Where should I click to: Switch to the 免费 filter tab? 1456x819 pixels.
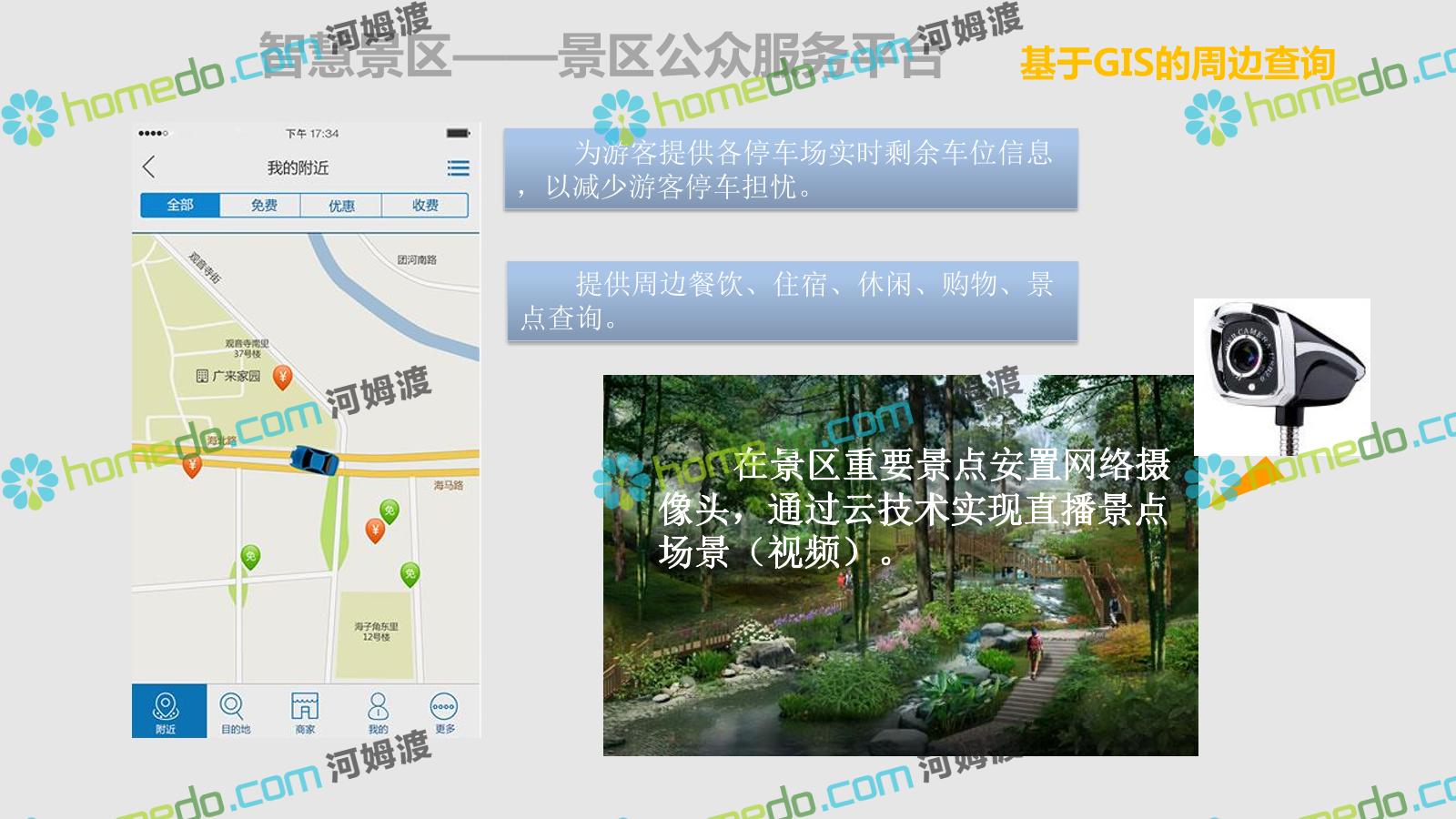coord(263,206)
